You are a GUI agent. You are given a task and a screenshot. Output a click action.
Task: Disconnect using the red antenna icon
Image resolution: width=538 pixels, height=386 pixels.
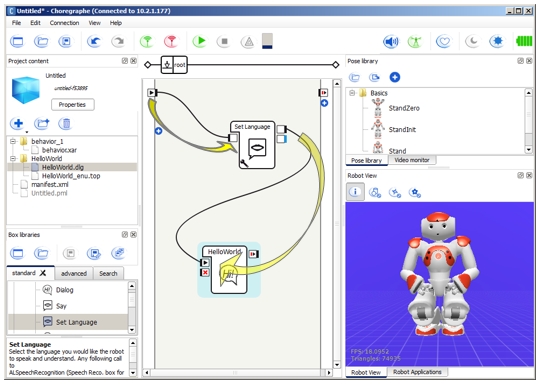click(171, 42)
